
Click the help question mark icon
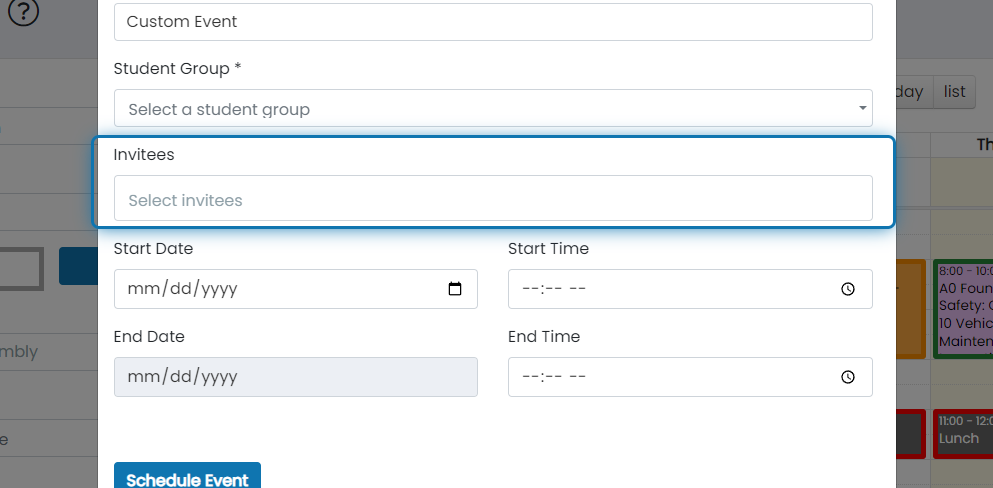23,11
